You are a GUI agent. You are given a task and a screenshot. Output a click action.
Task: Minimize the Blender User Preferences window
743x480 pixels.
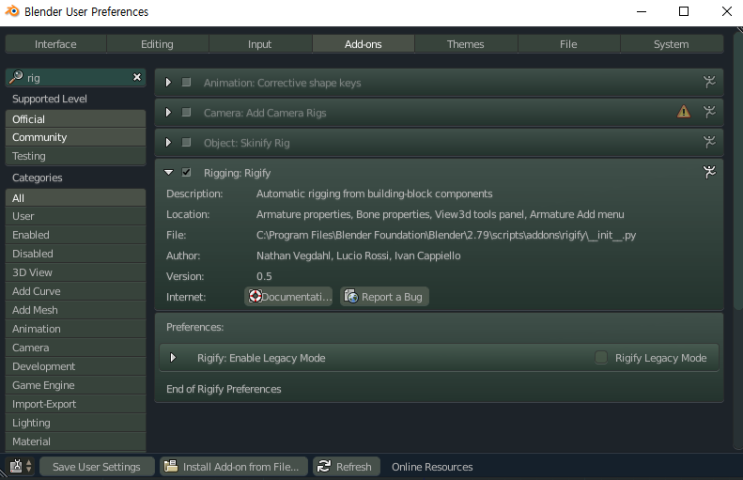click(x=642, y=11)
